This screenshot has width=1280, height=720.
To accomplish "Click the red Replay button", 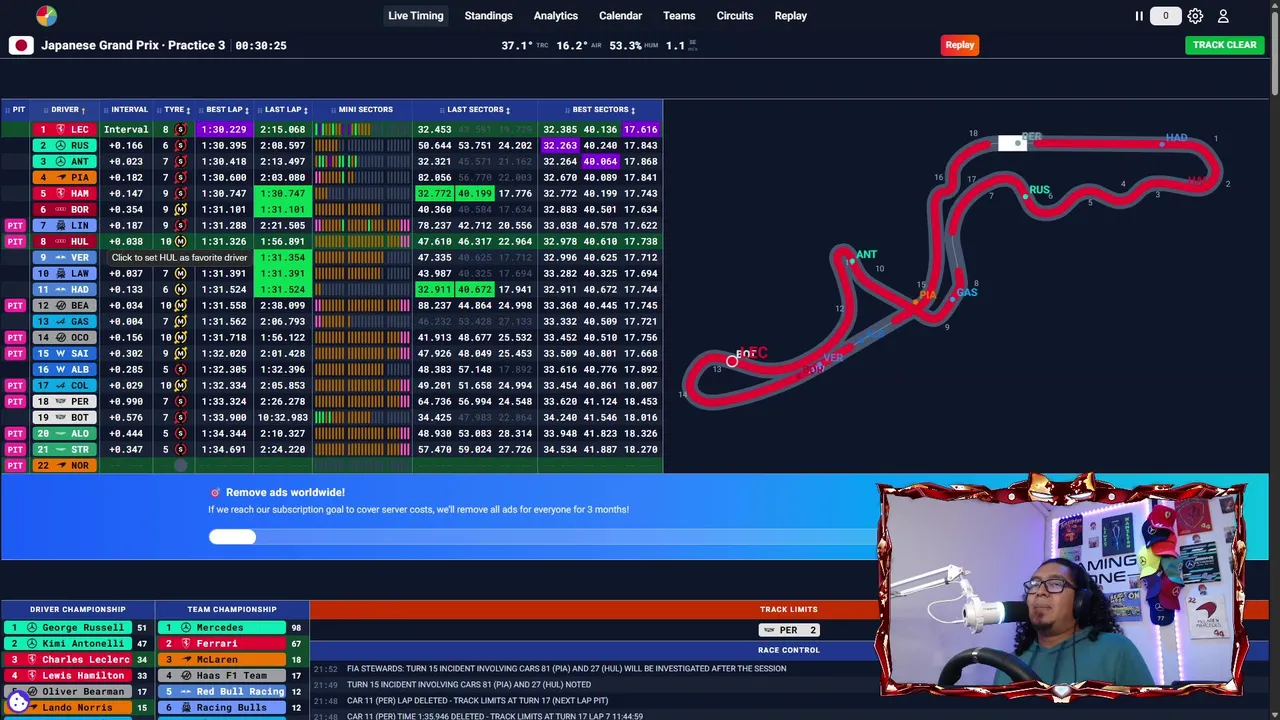I will pyautogui.click(x=959, y=45).
